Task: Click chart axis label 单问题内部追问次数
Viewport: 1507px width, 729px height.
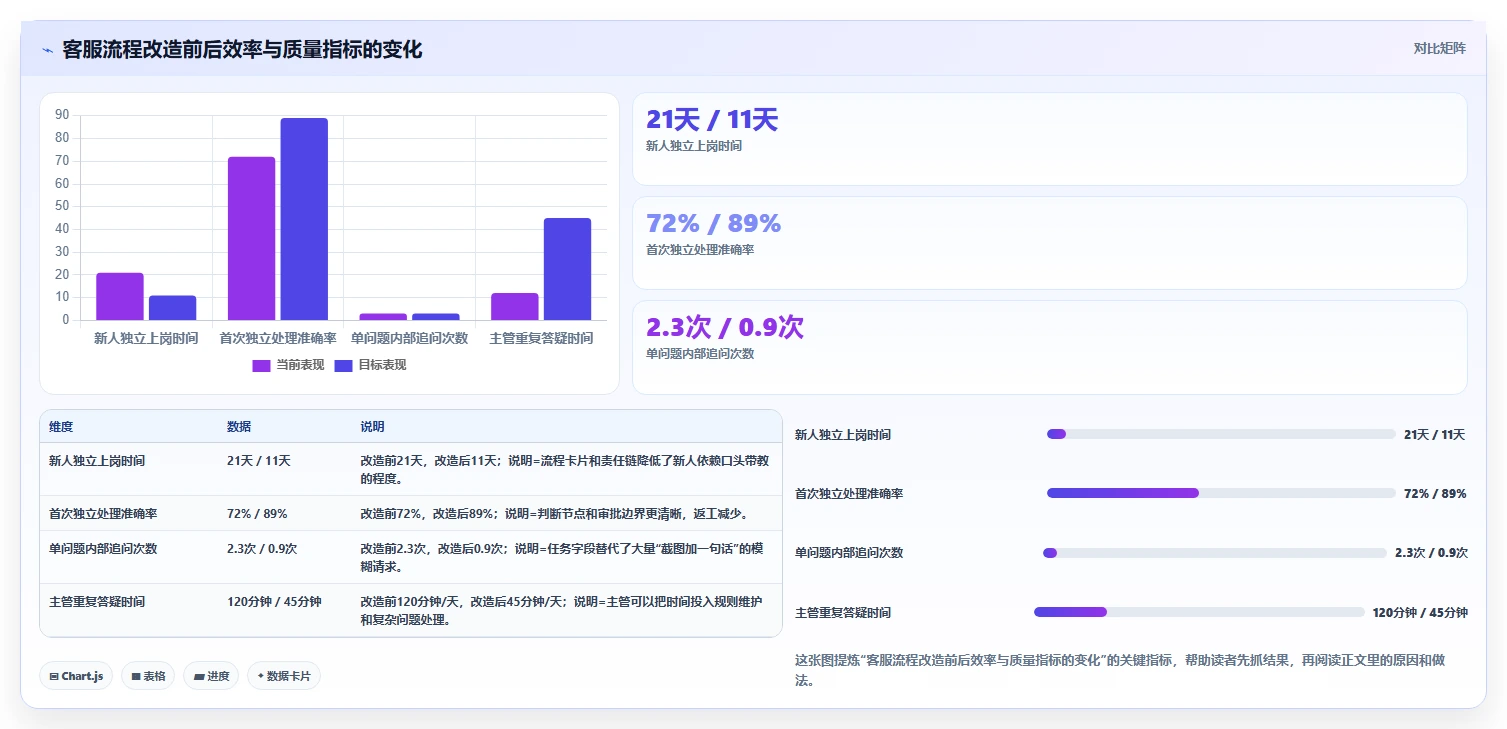Action: pos(409,338)
